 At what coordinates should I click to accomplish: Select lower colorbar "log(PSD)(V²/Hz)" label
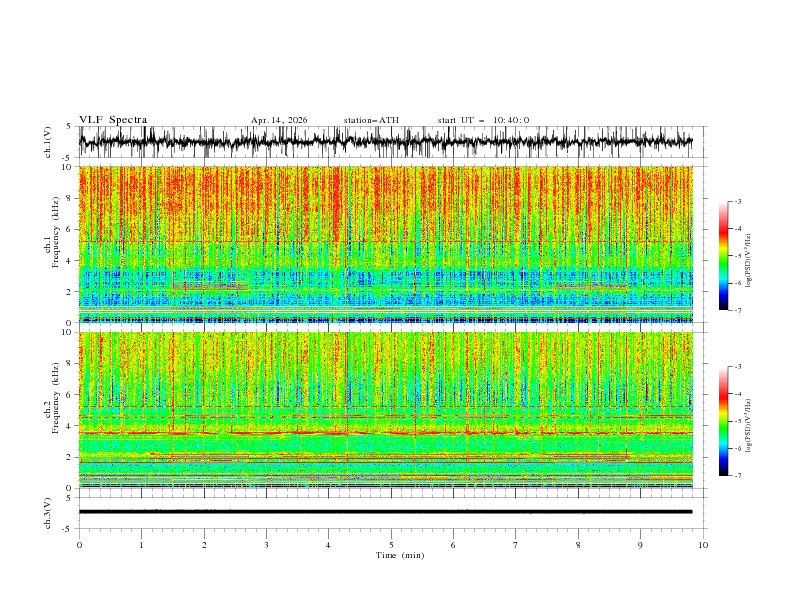click(749, 425)
